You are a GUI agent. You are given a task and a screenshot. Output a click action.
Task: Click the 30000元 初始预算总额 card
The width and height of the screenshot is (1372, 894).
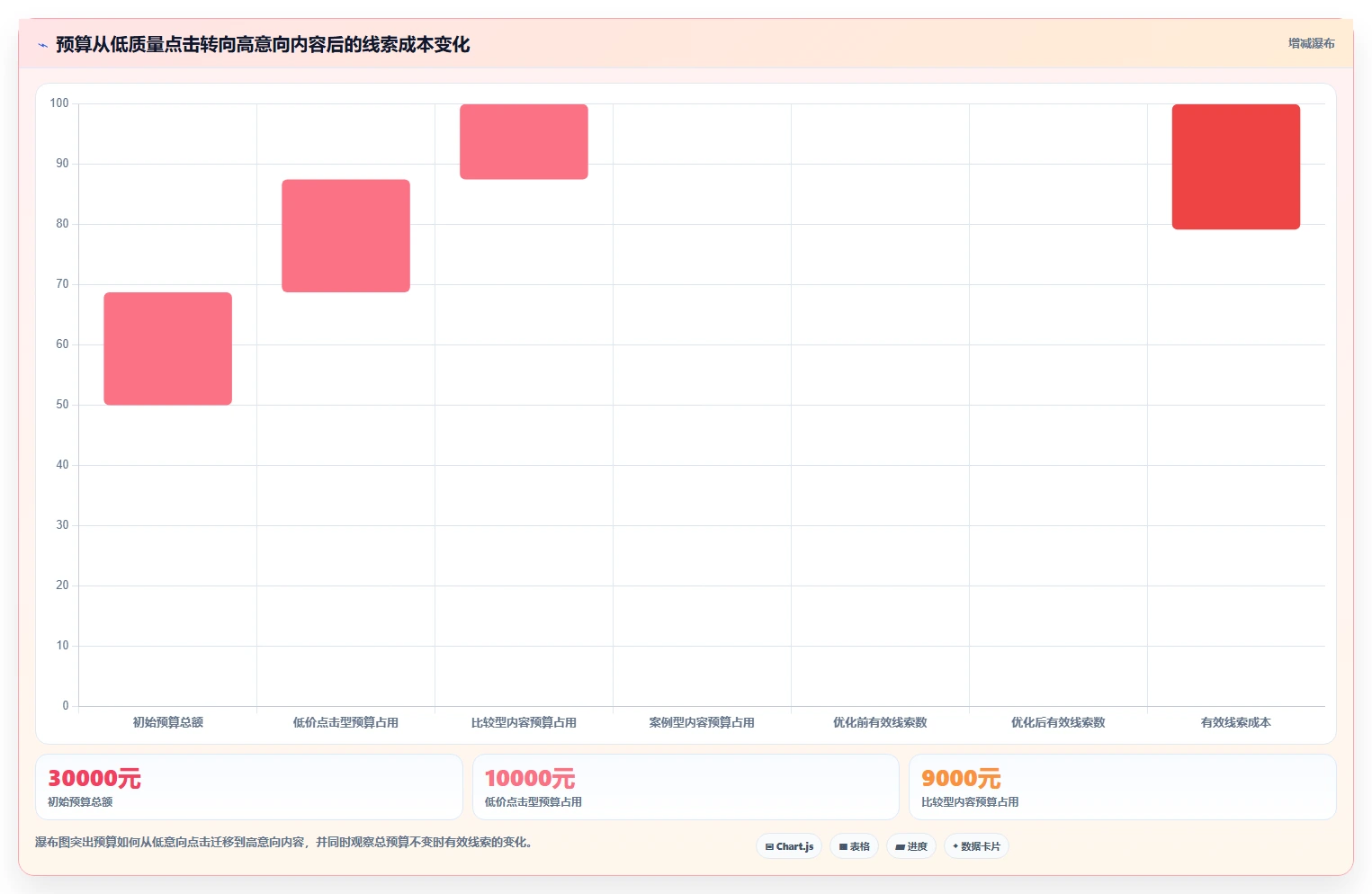[x=249, y=787]
